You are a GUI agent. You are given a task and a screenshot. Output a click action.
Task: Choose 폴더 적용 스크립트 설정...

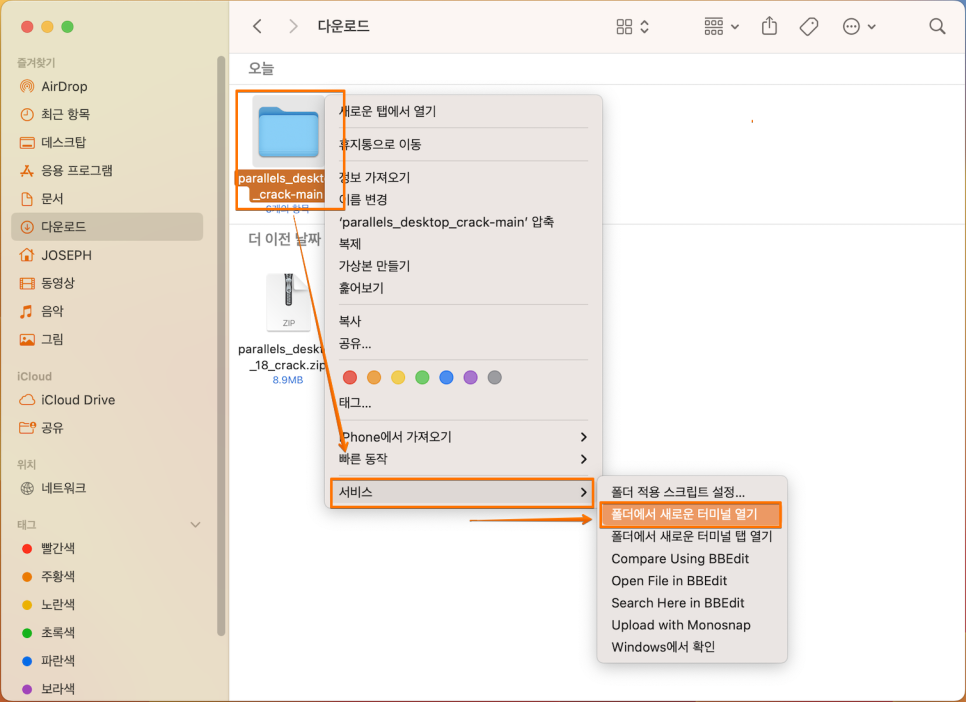[x=692, y=492]
